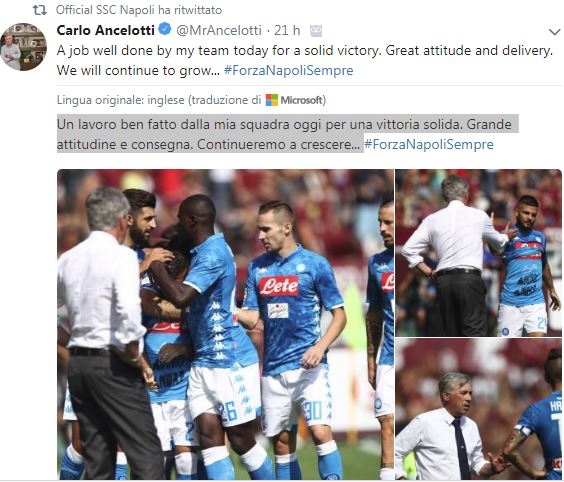Open the @MrAncelotti handle
Screen dimensions: 564x482
pos(219,31)
